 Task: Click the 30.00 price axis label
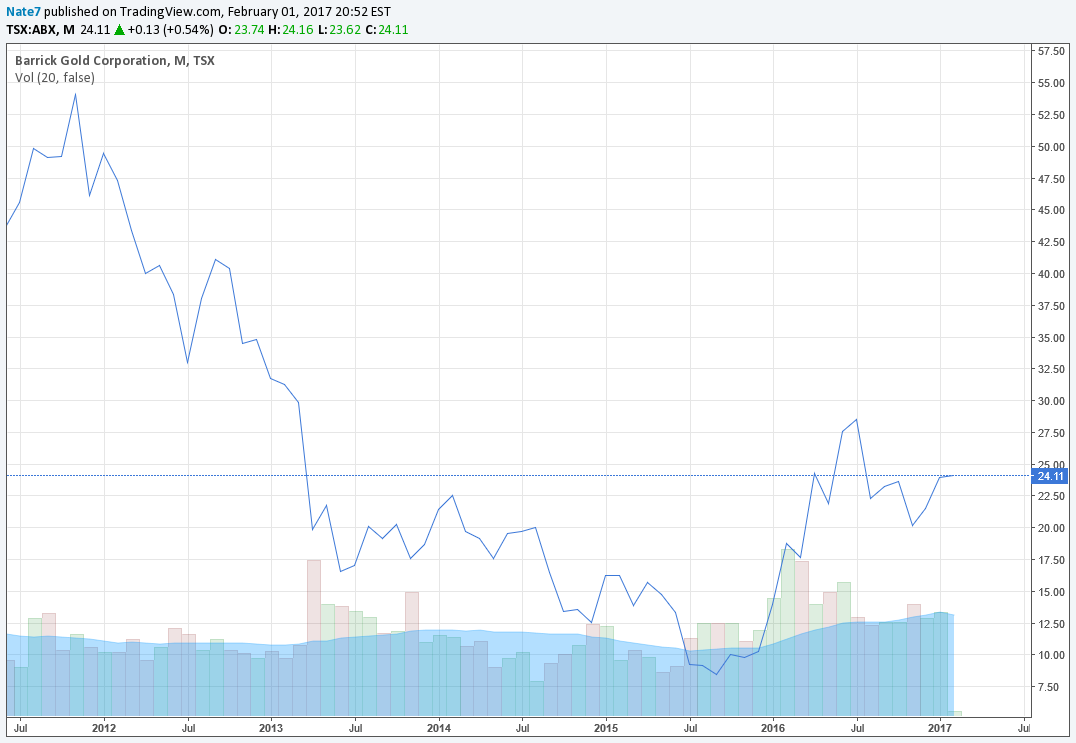point(1051,401)
